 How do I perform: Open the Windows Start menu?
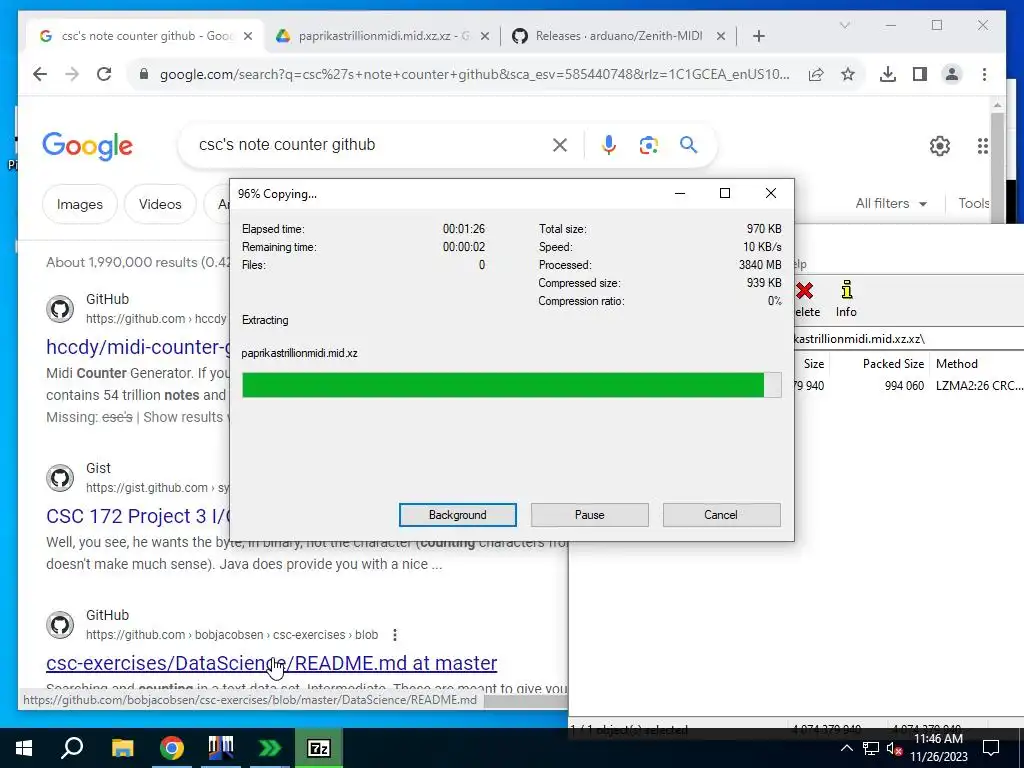pos(24,748)
